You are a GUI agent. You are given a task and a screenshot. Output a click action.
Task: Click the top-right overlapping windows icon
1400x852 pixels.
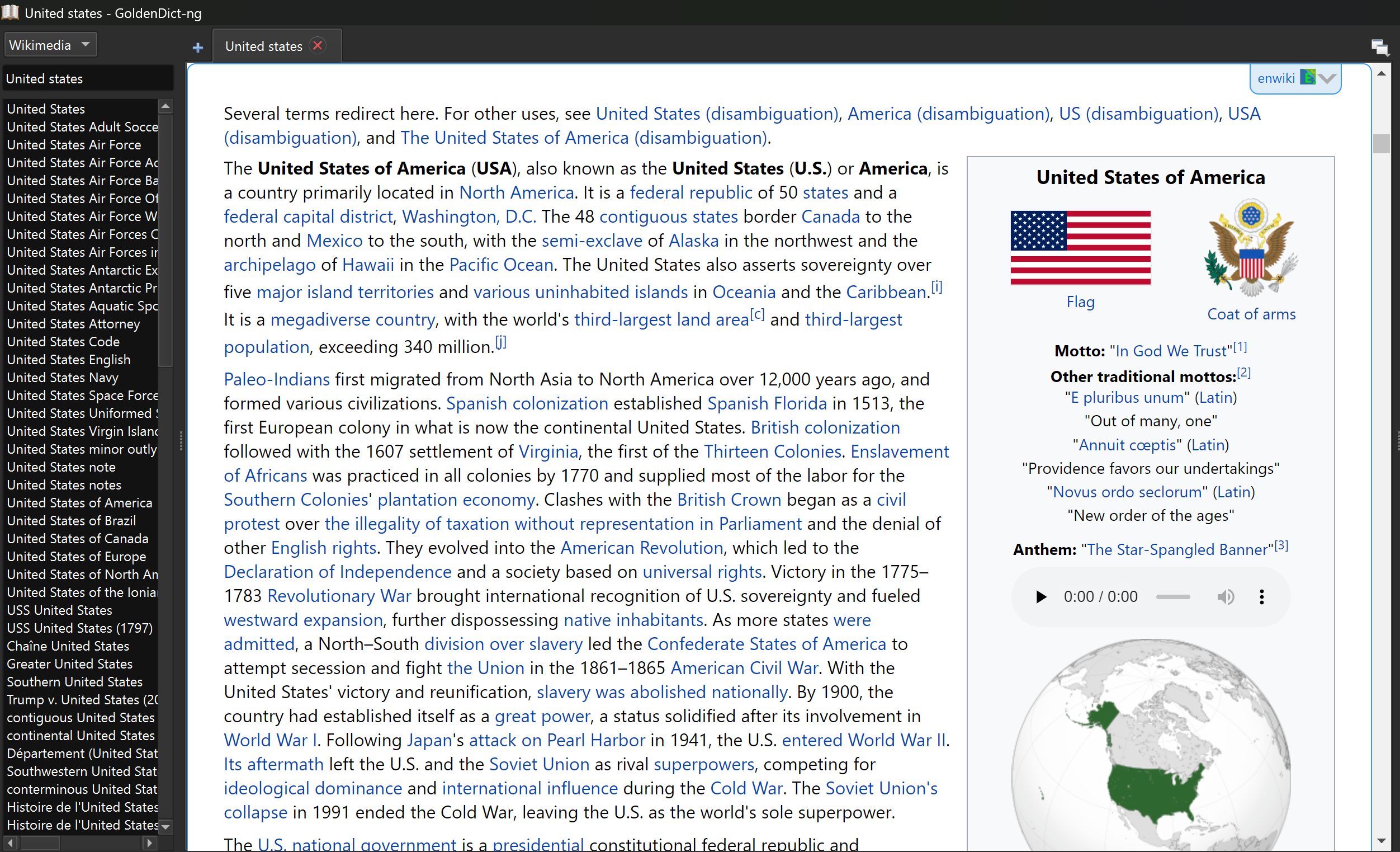click(x=1379, y=46)
